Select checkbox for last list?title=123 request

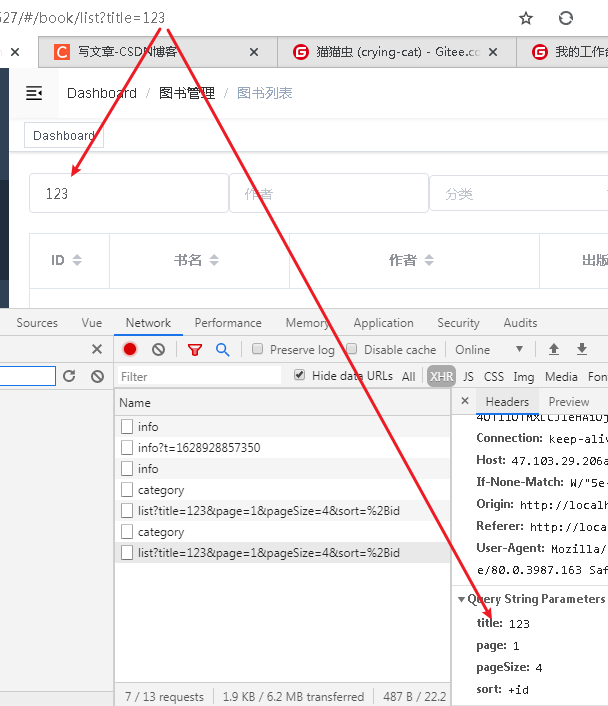[127, 552]
